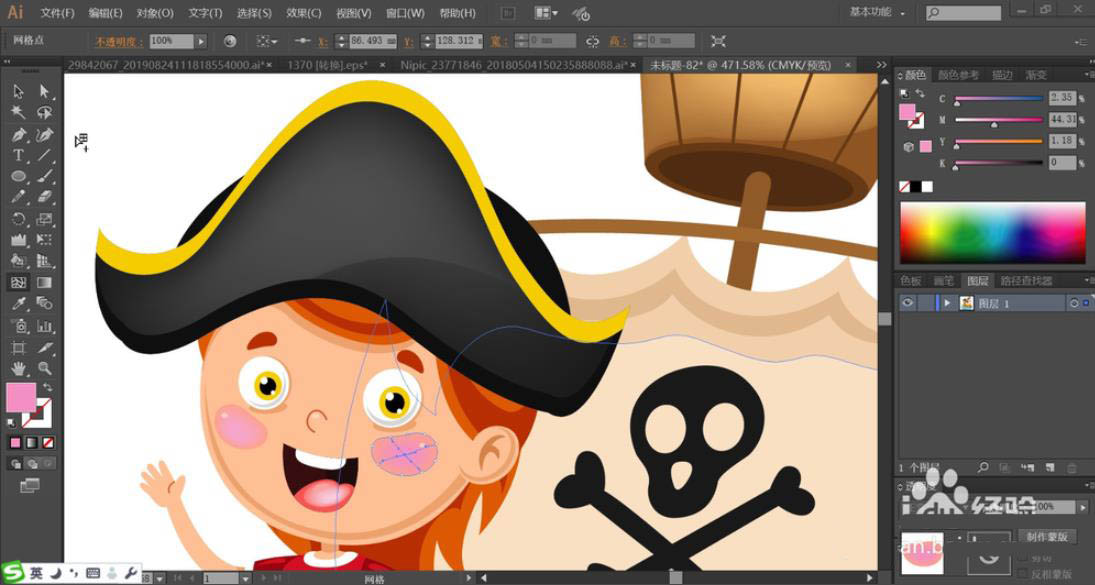
Task: Select the Paintbrush tool
Action: 44,177
